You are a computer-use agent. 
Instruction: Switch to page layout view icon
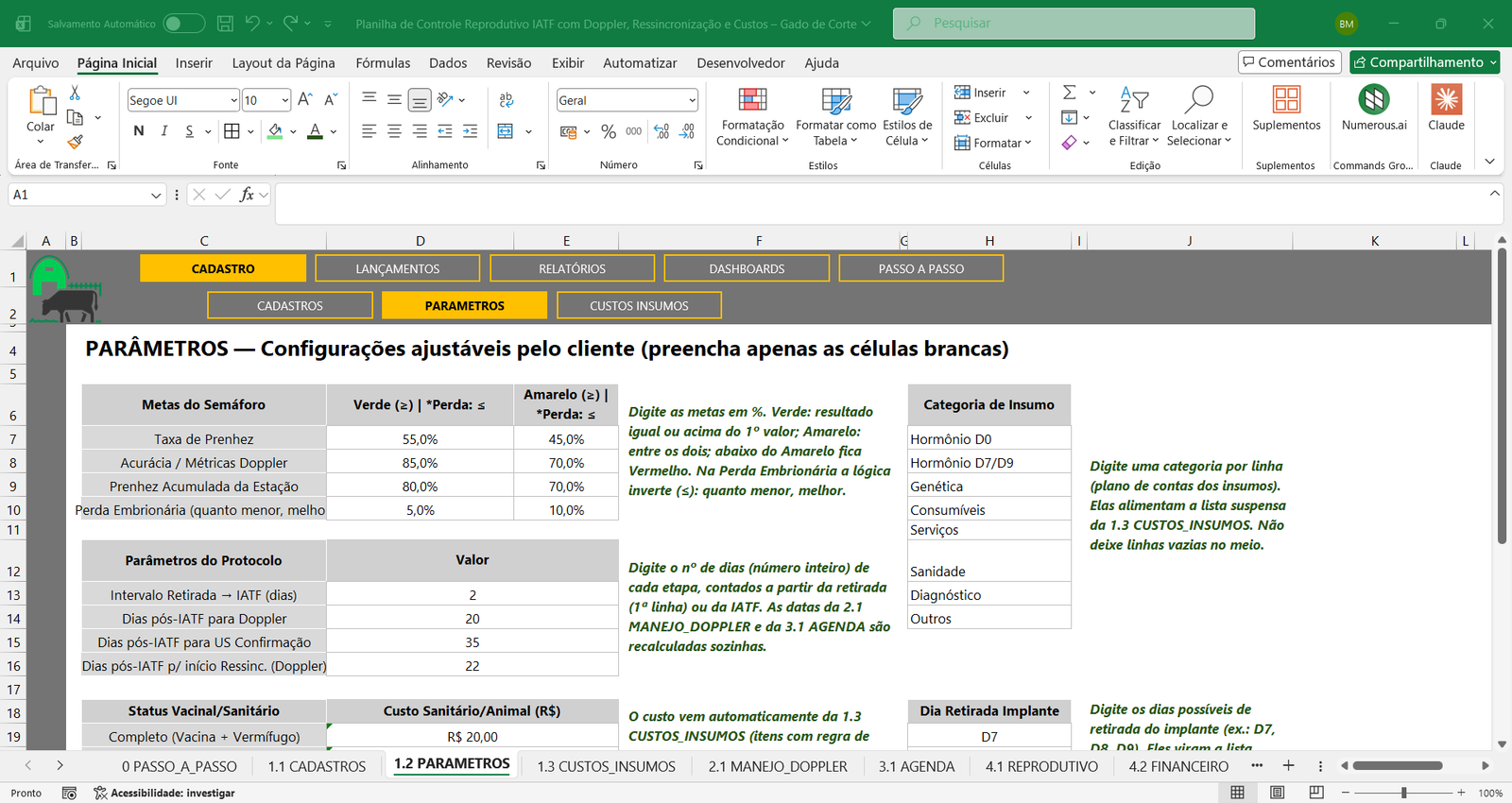1277,793
